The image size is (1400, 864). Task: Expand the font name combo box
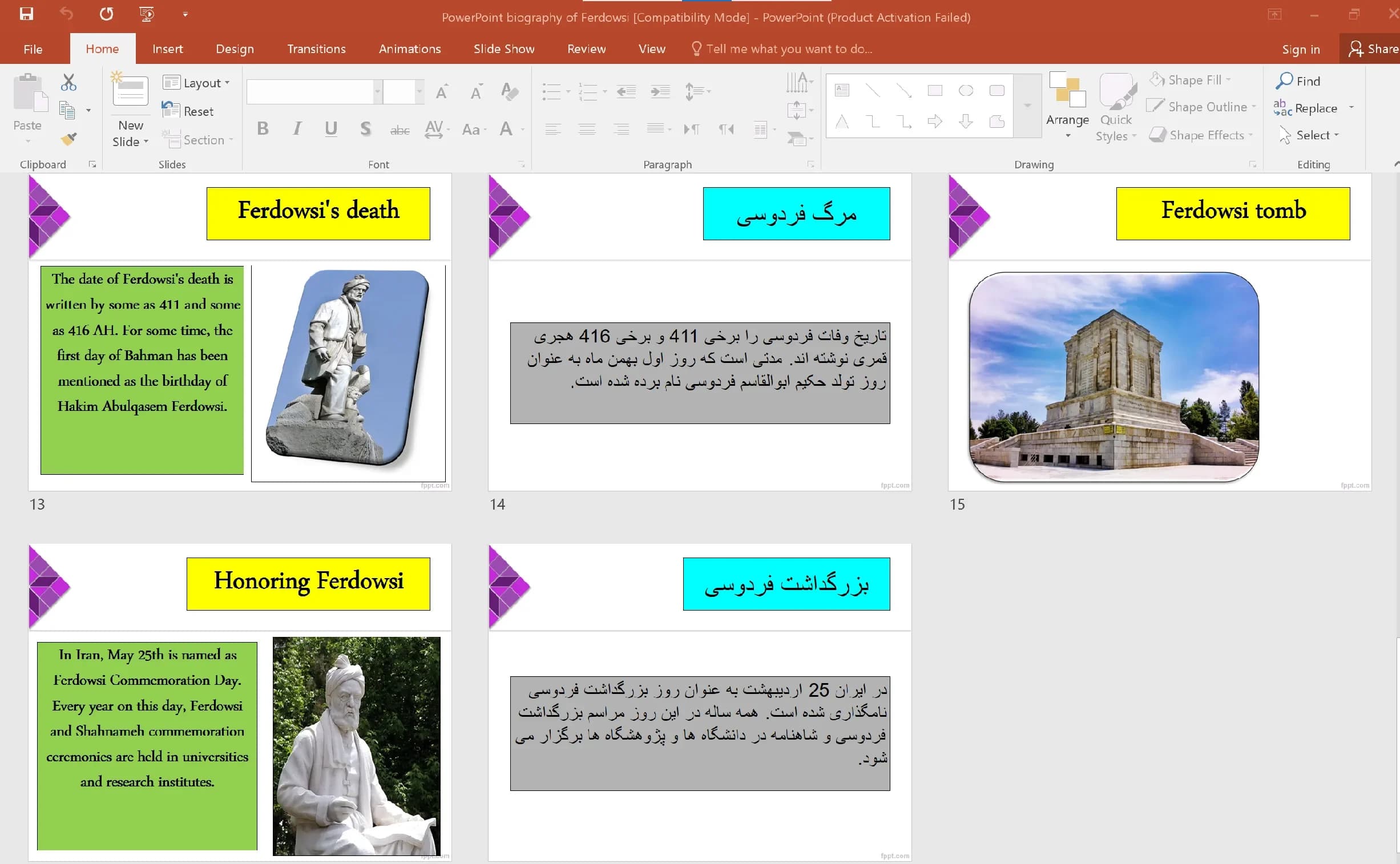(x=377, y=91)
